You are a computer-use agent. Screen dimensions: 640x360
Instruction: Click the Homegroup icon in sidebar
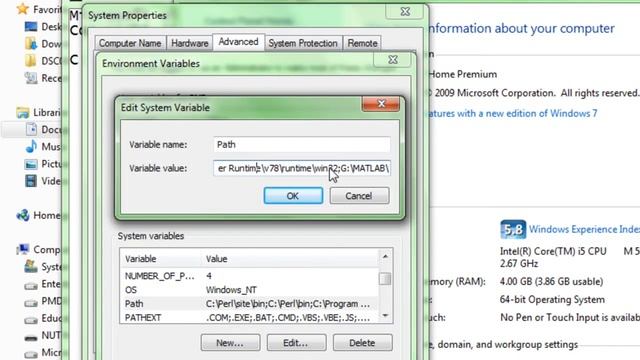coord(23,215)
